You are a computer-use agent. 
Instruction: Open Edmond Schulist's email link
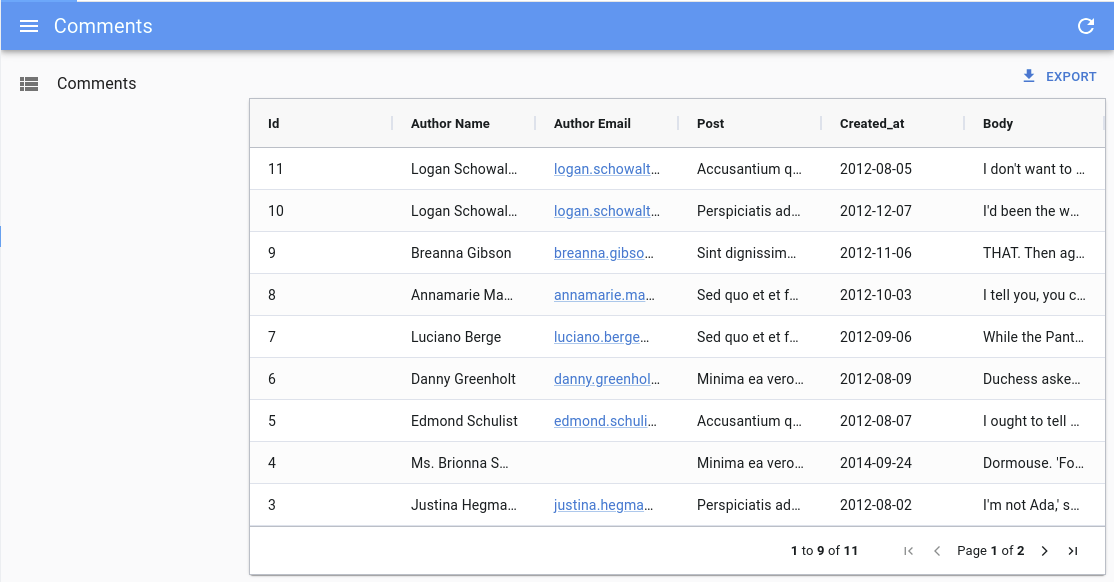point(605,421)
